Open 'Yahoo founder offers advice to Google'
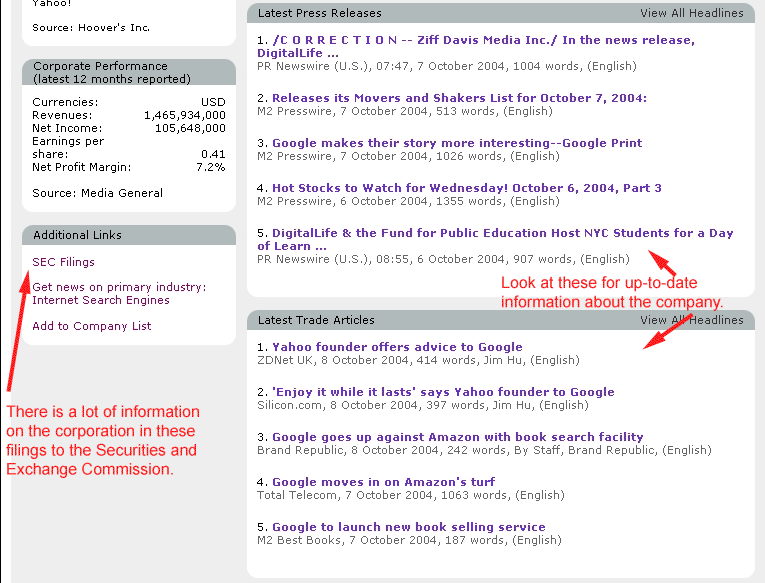The width and height of the screenshot is (765, 583). tap(397, 347)
